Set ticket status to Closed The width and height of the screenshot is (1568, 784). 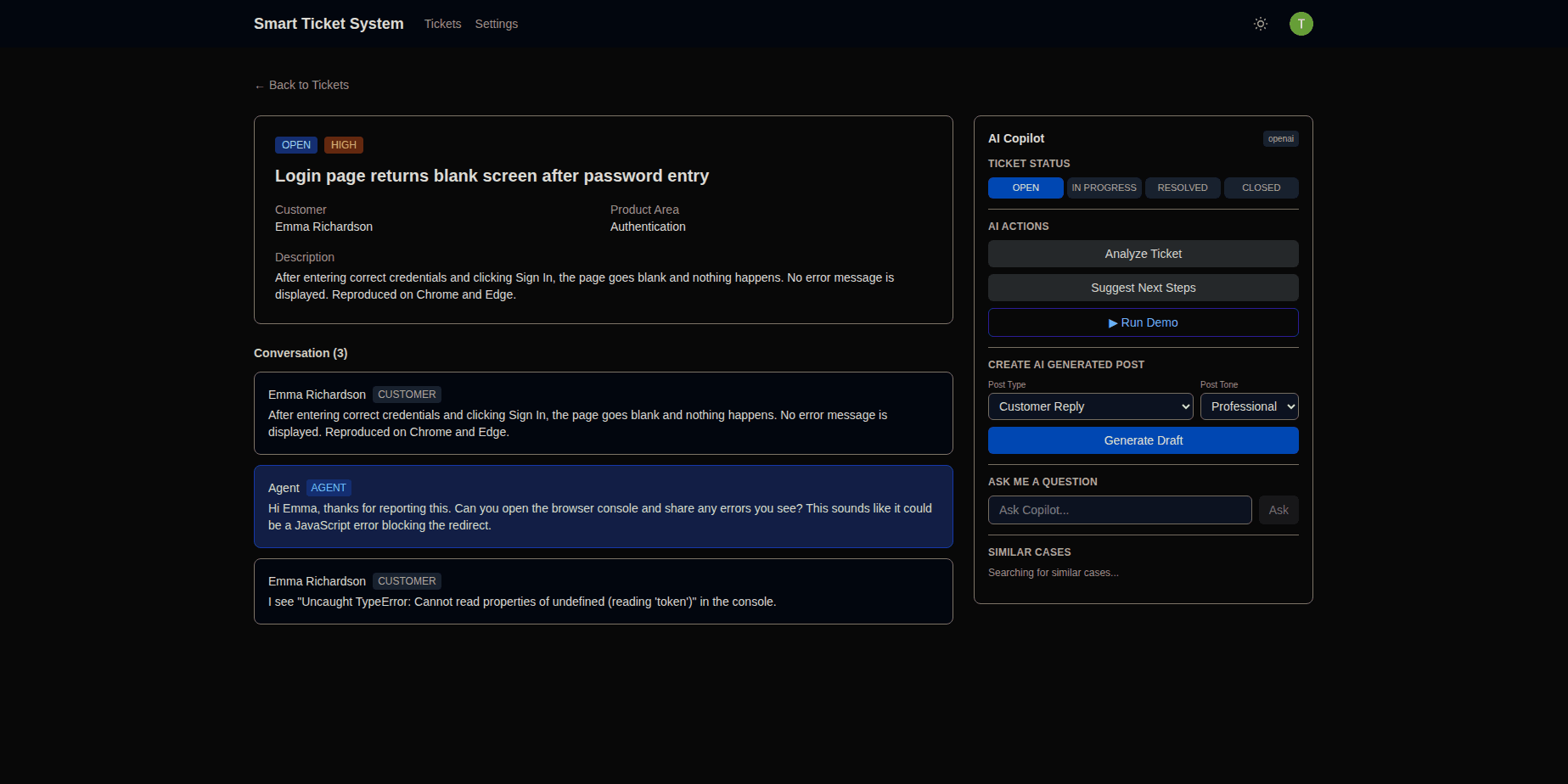1262,188
